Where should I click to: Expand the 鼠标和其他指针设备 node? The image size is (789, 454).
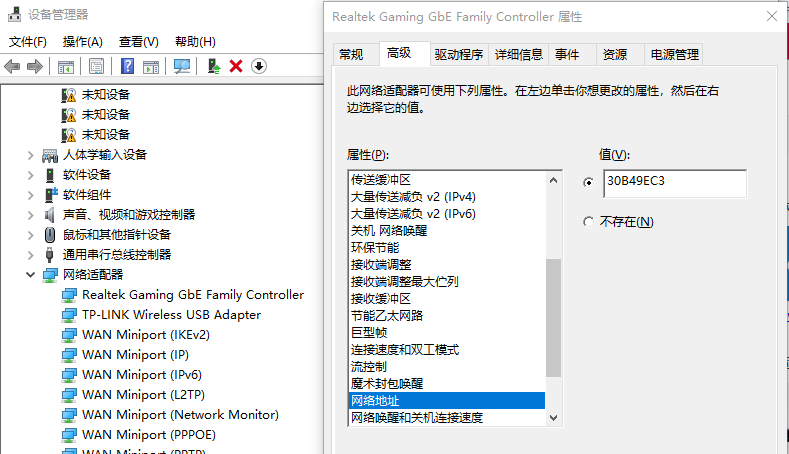(x=31, y=235)
